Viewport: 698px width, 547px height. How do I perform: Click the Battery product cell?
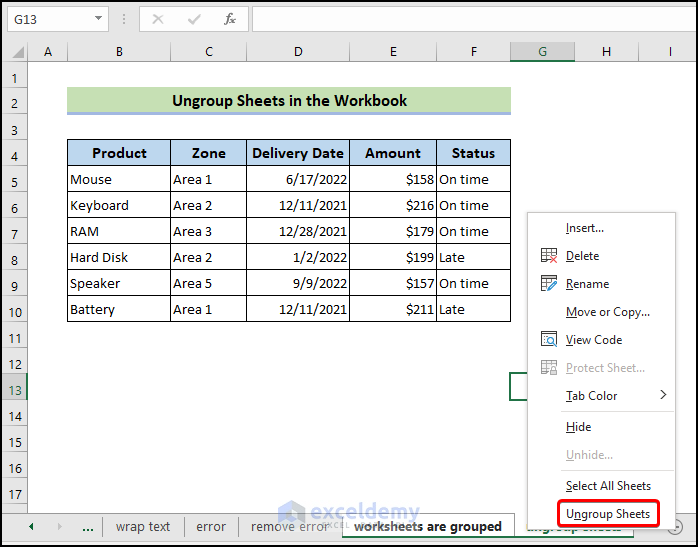click(119, 309)
